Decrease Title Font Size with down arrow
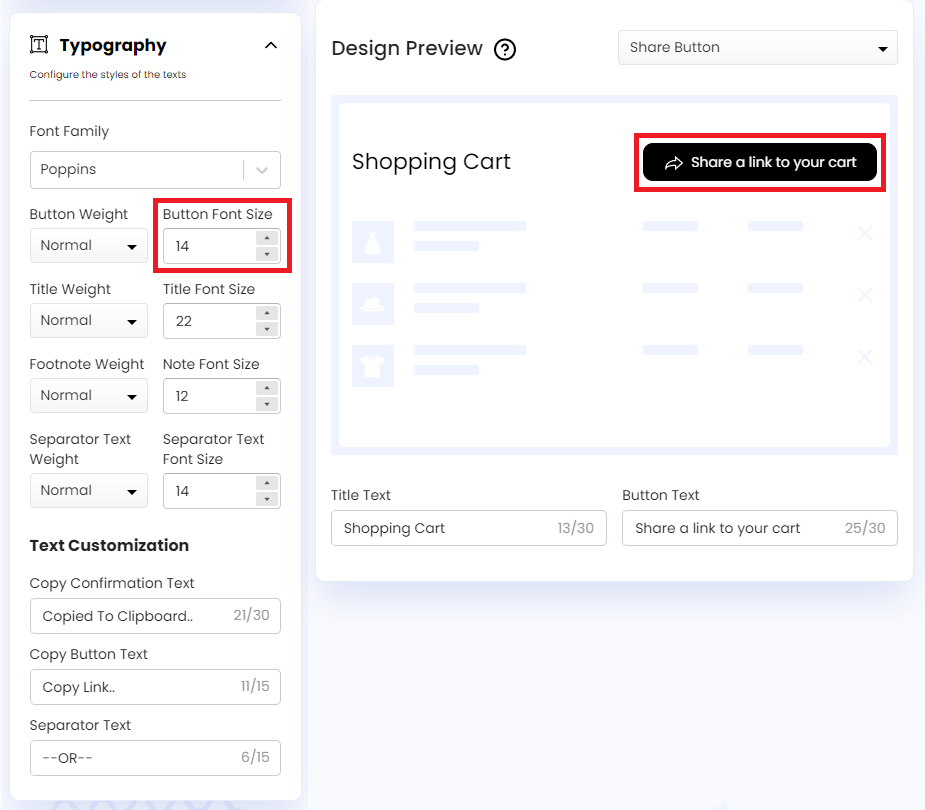The height and width of the screenshot is (810, 925). (266, 329)
